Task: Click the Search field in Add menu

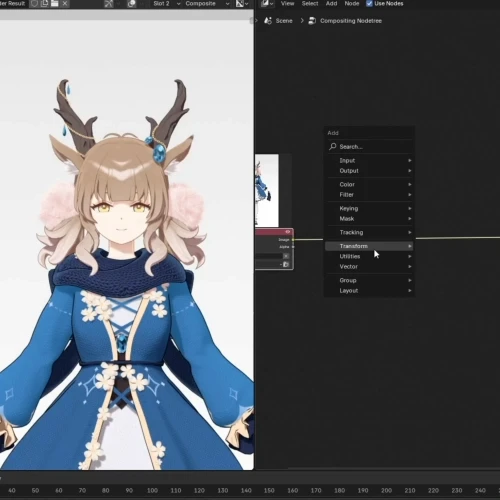Action: 369,147
